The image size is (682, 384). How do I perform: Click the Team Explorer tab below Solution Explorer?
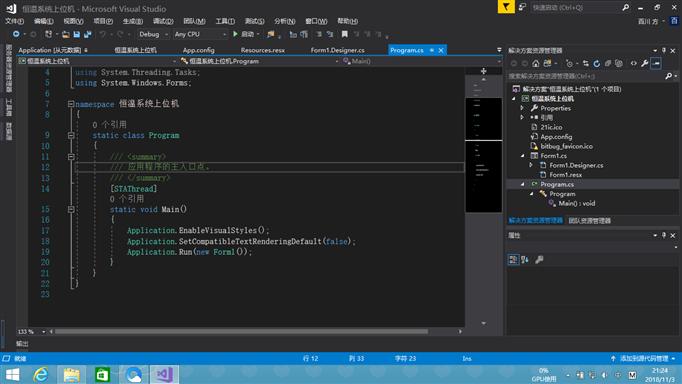pyautogui.click(x=589, y=220)
